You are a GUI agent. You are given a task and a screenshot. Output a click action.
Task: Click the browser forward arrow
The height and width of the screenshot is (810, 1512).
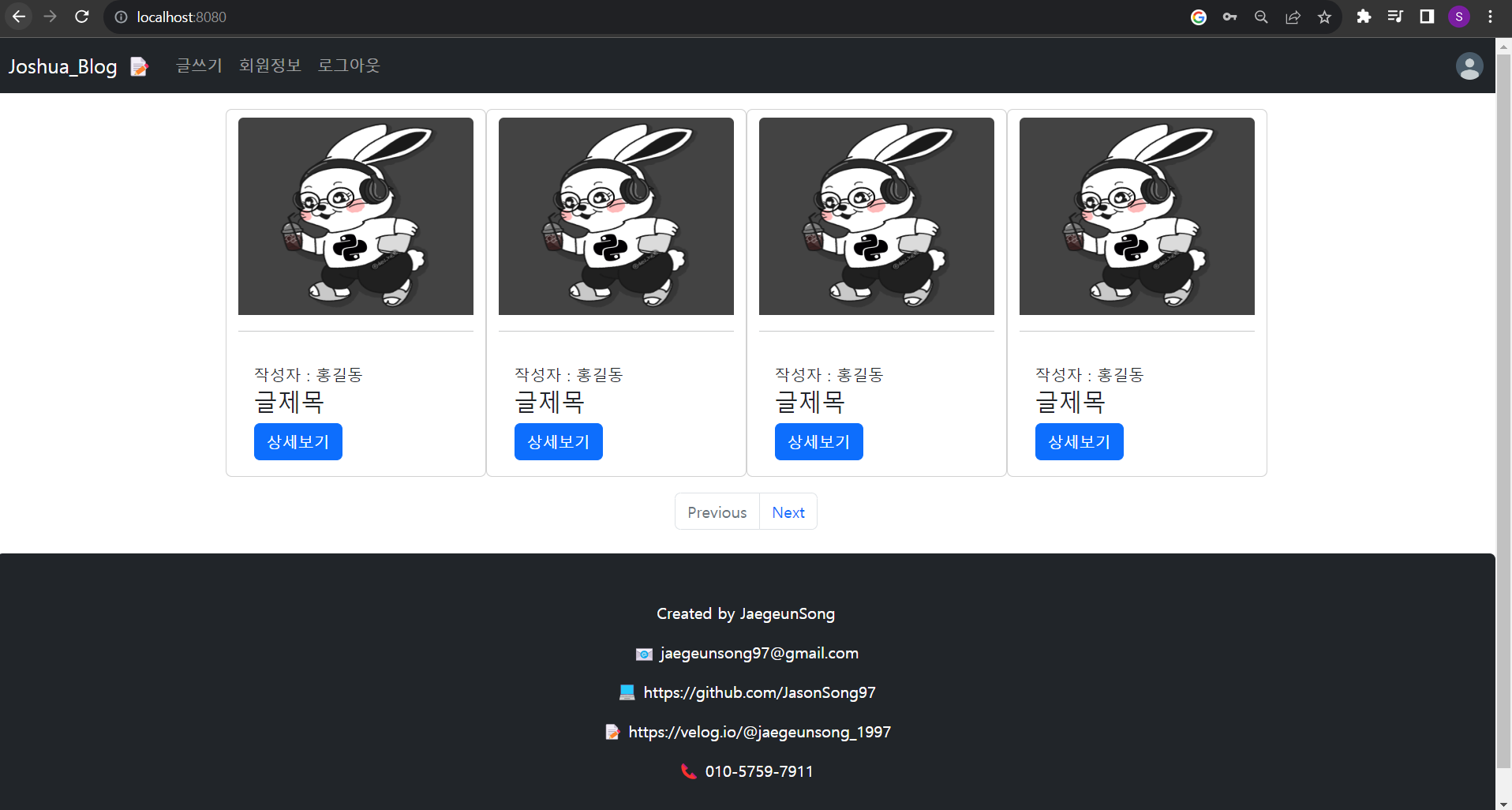click(51, 17)
